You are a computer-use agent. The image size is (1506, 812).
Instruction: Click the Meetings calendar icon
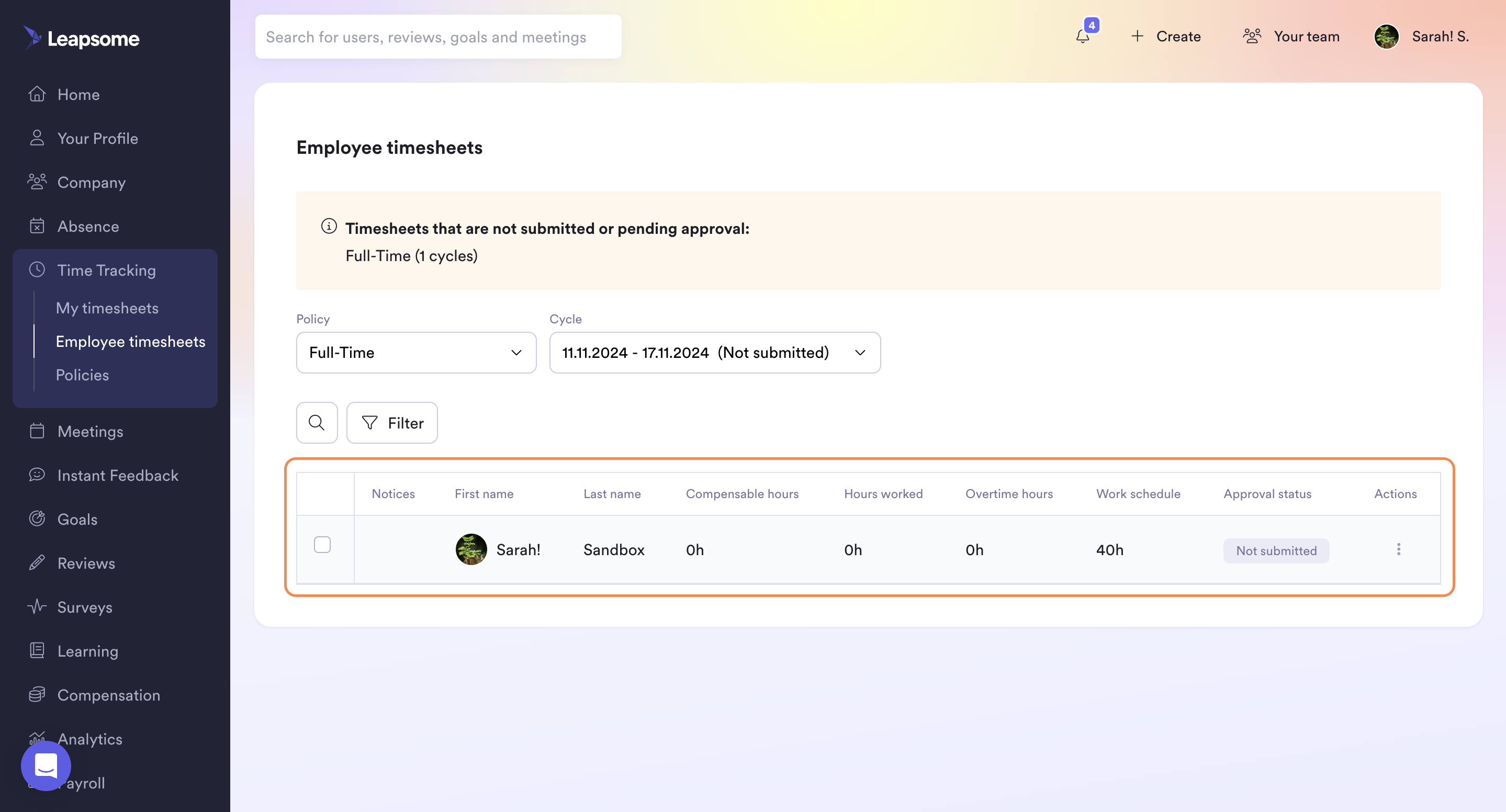tap(37, 431)
